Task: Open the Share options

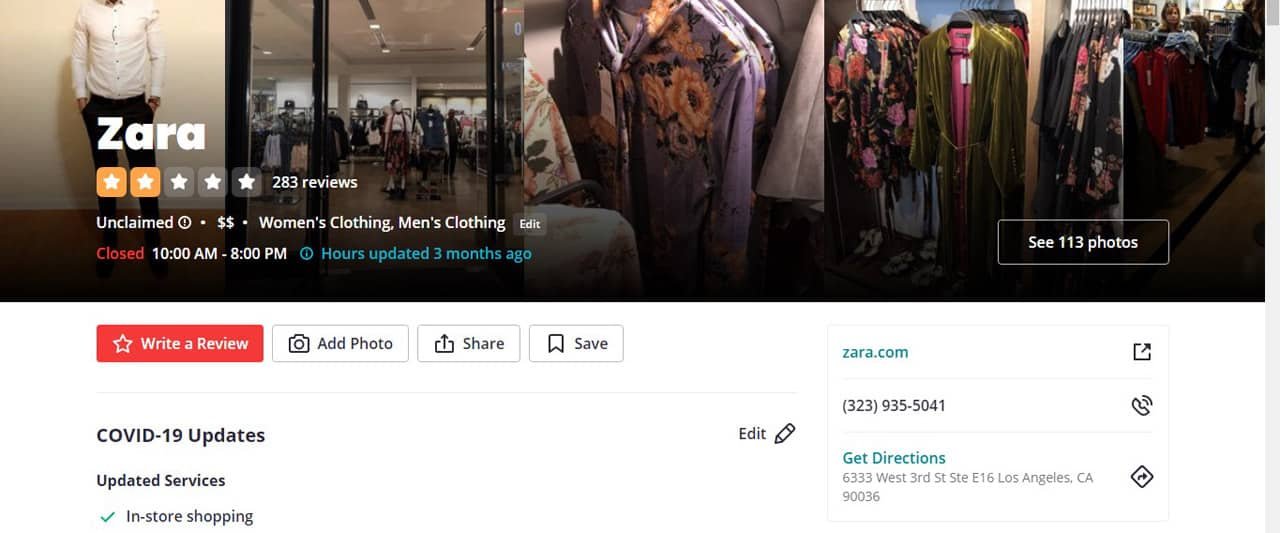Action: 469,344
